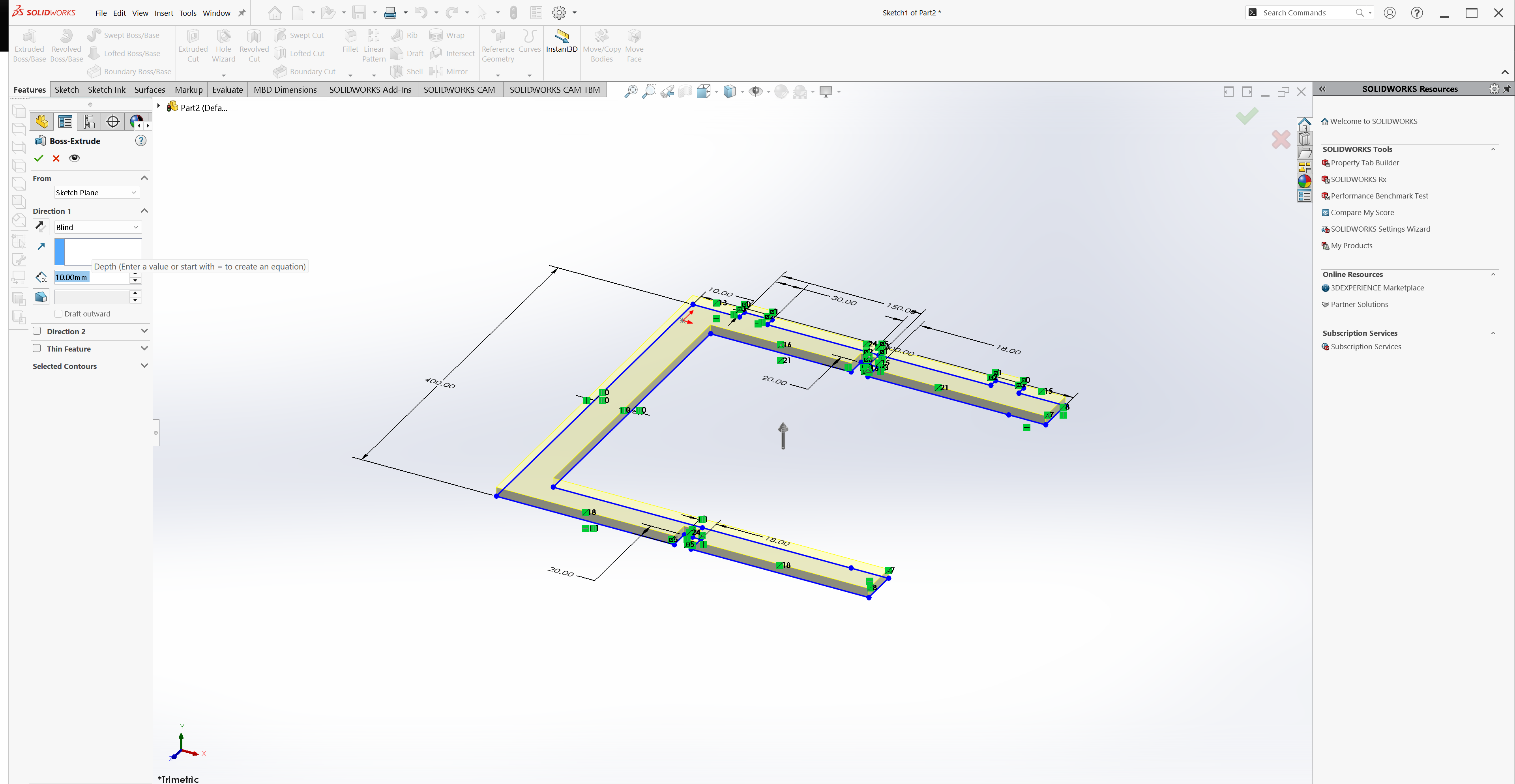Click the Zoom to Fit magnifier icon
This screenshot has height=784, width=1515.
pos(631,92)
